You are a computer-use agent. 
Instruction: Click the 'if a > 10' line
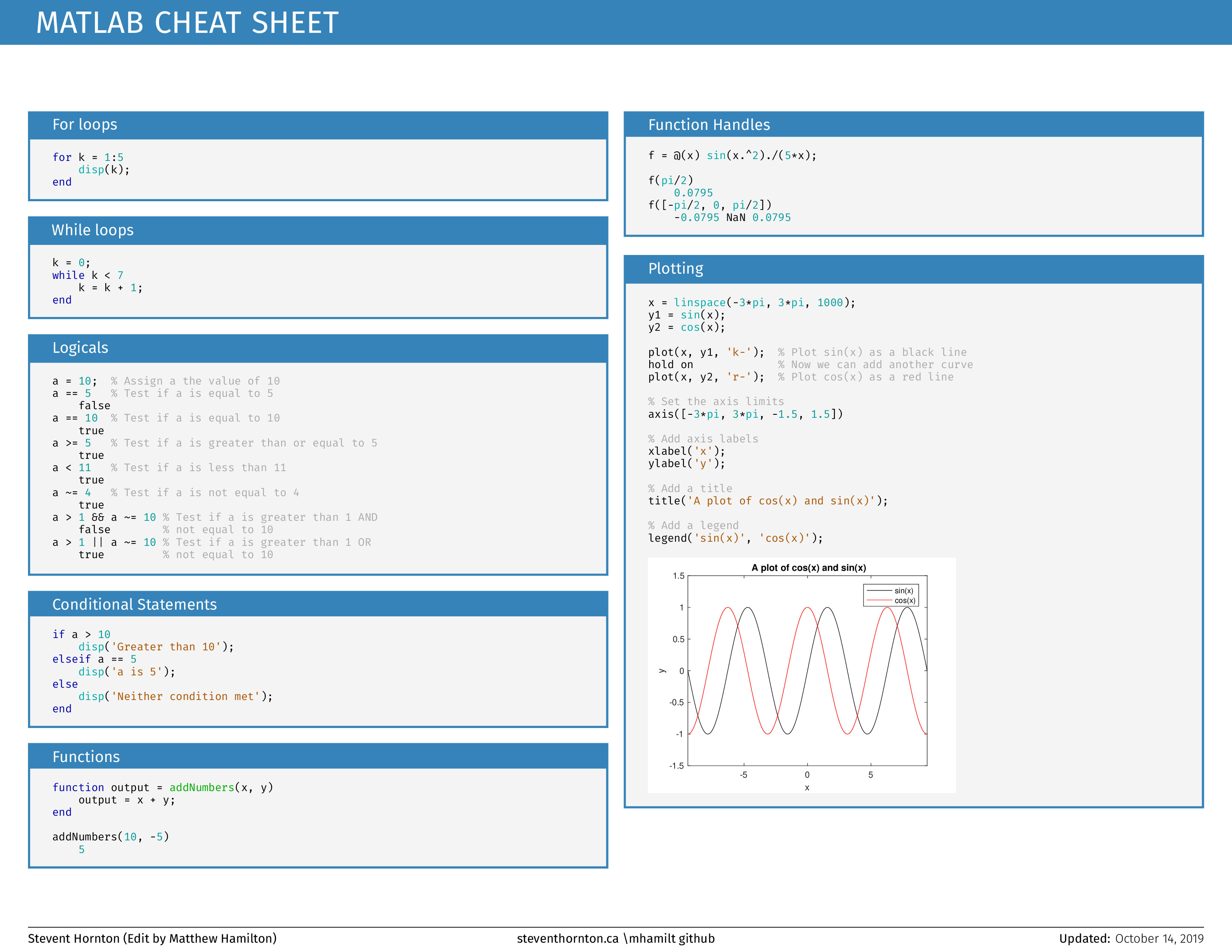click(x=82, y=634)
